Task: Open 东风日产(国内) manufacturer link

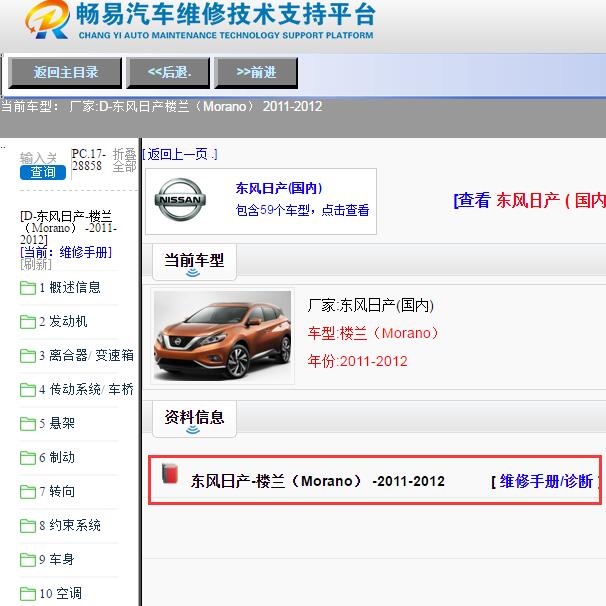Action: pos(279,189)
